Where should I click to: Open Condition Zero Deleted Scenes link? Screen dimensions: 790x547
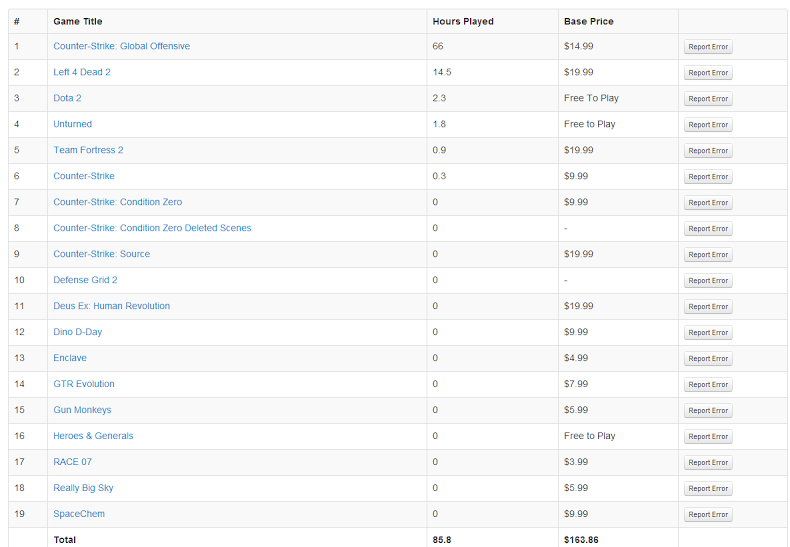(x=152, y=228)
